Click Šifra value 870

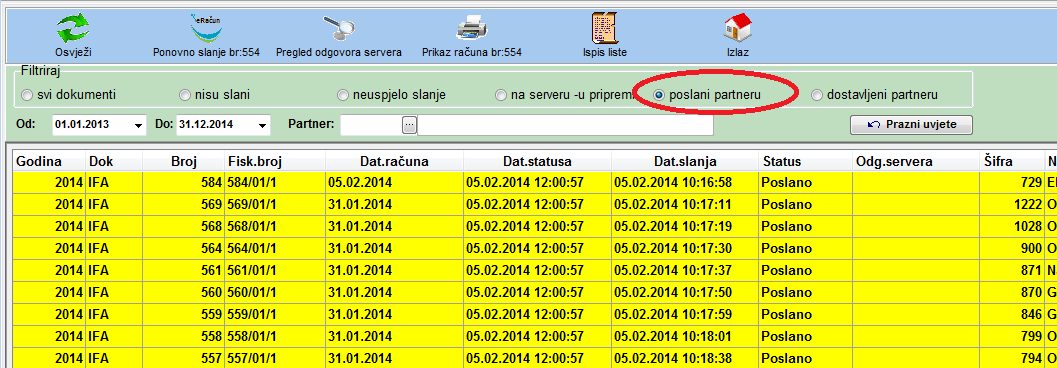[x=1011, y=293]
